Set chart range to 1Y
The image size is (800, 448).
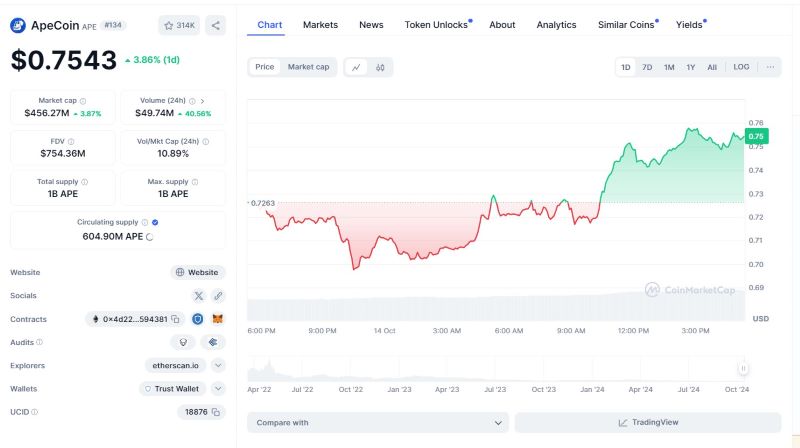click(691, 67)
